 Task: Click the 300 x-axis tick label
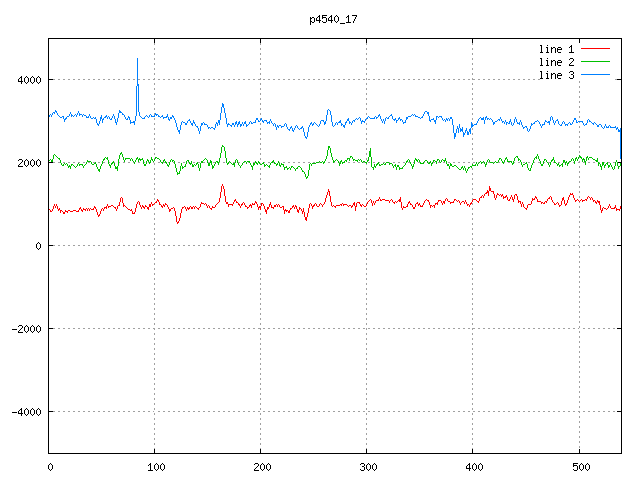367,466
